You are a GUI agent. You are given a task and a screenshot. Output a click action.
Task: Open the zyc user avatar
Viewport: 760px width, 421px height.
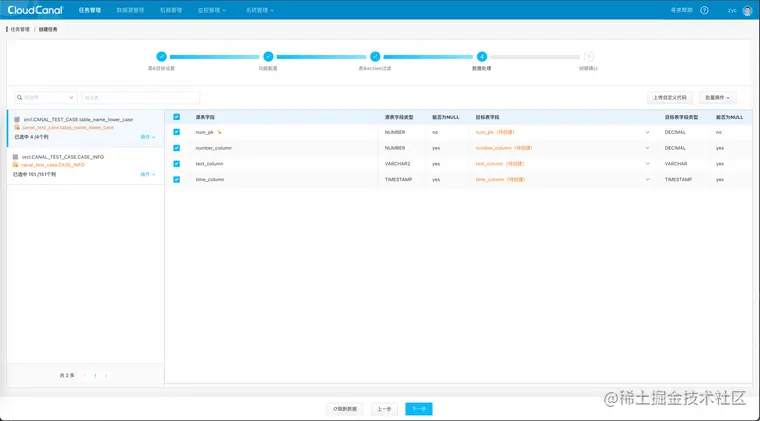[x=747, y=10]
